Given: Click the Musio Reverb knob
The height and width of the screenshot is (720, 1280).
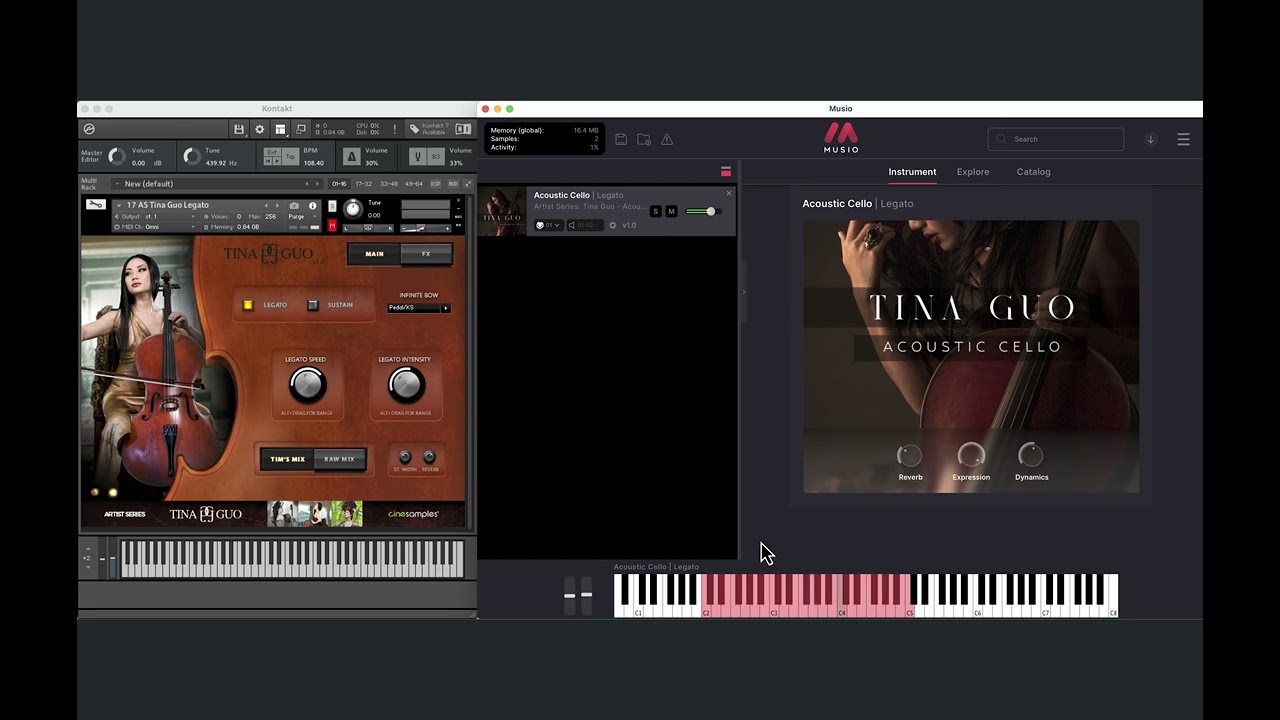Looking at the screenshot, I should (910, 456).
